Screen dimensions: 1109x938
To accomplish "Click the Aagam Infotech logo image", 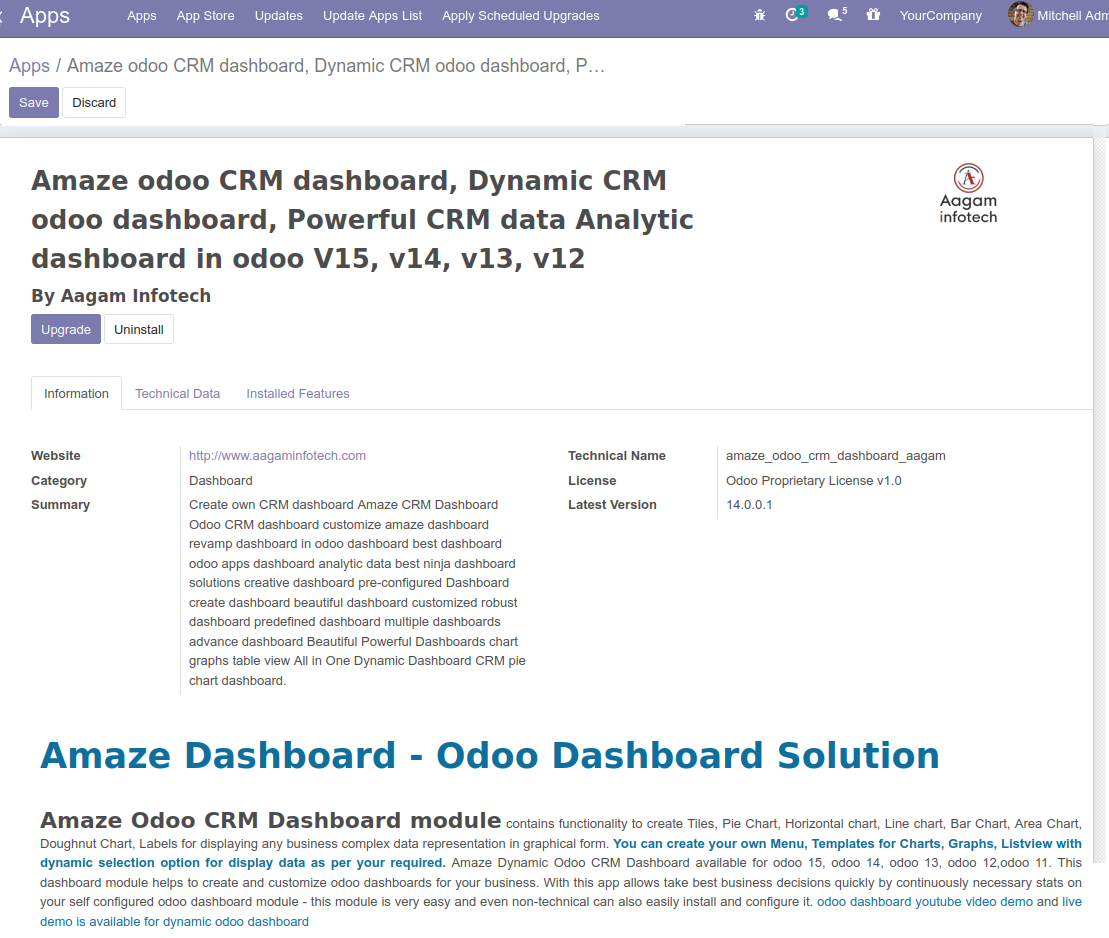I will click(x=968, y=195).
